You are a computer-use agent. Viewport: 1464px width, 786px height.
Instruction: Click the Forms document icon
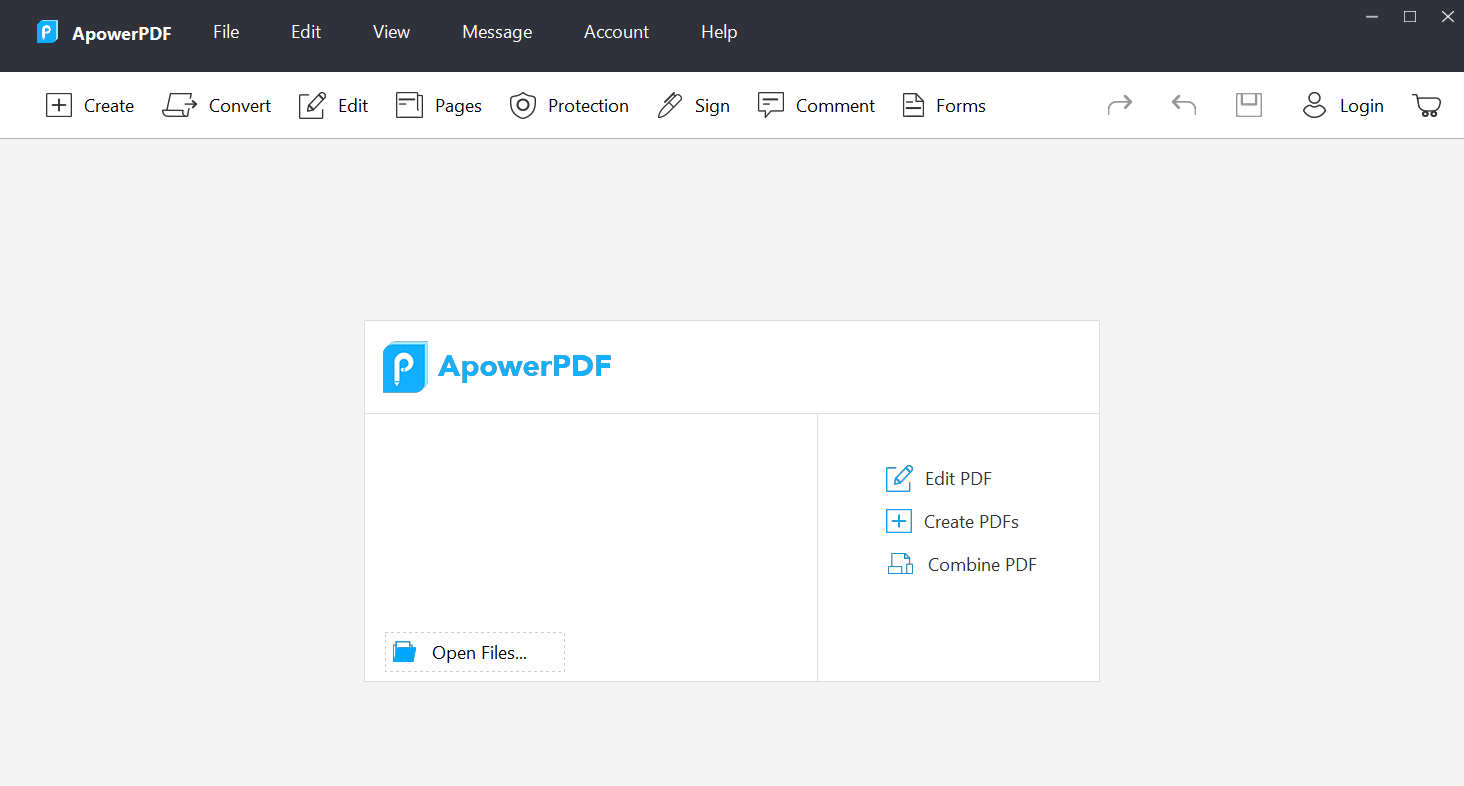[913, 105]
